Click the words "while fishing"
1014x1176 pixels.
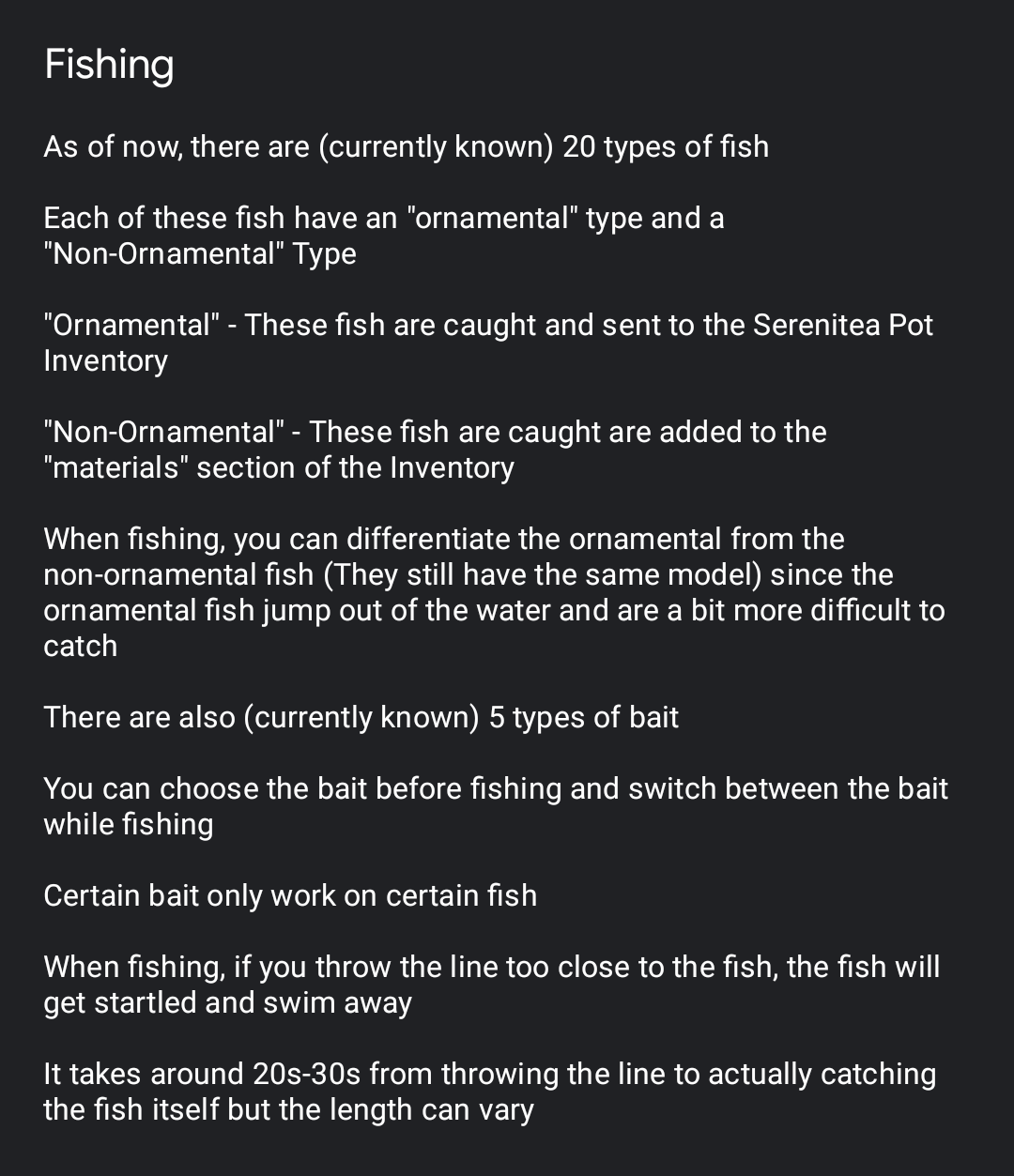pyautogui.click(x=128, y=824)
